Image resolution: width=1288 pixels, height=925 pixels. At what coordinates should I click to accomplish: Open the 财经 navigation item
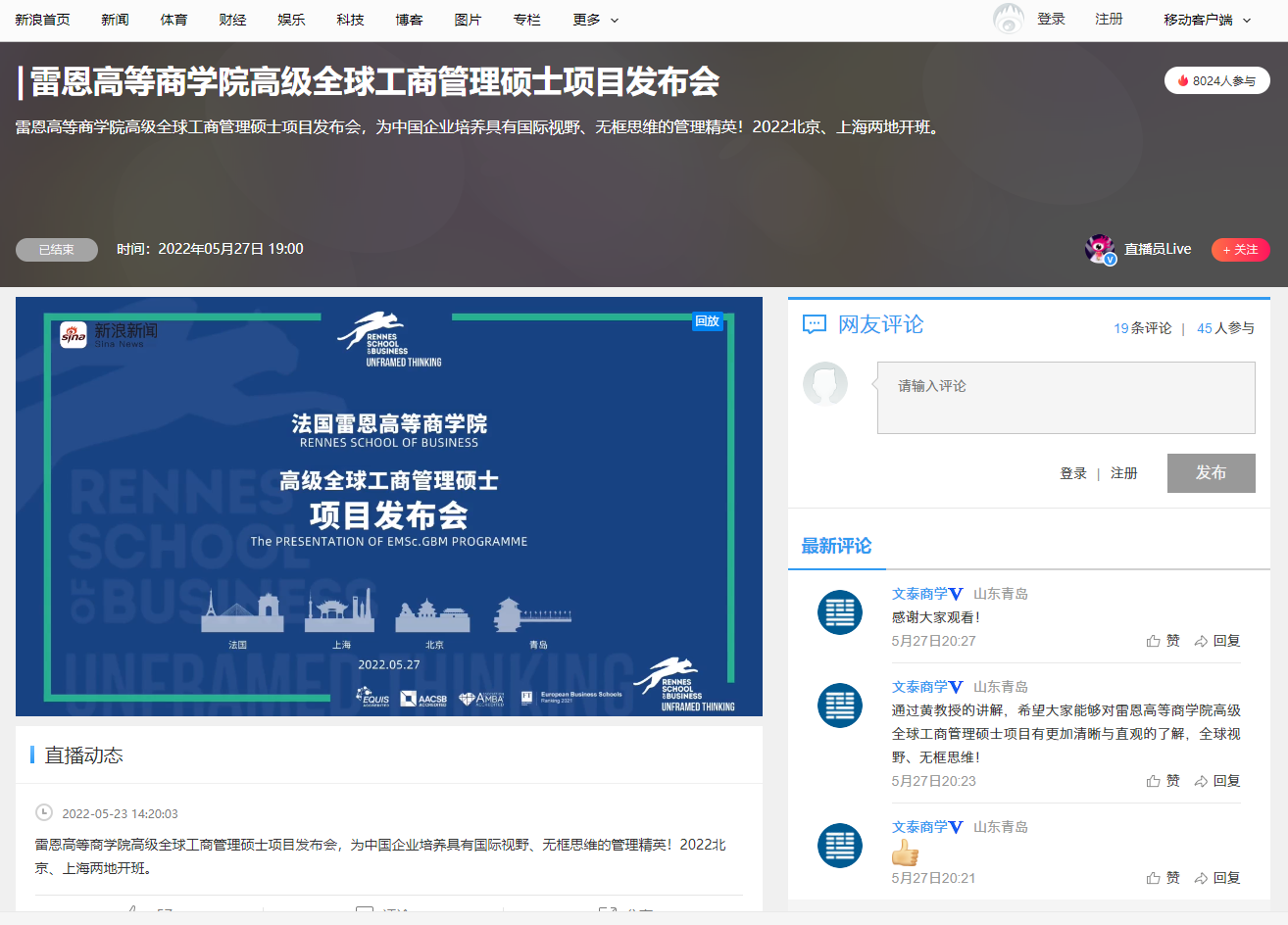(x=232, y=20)
